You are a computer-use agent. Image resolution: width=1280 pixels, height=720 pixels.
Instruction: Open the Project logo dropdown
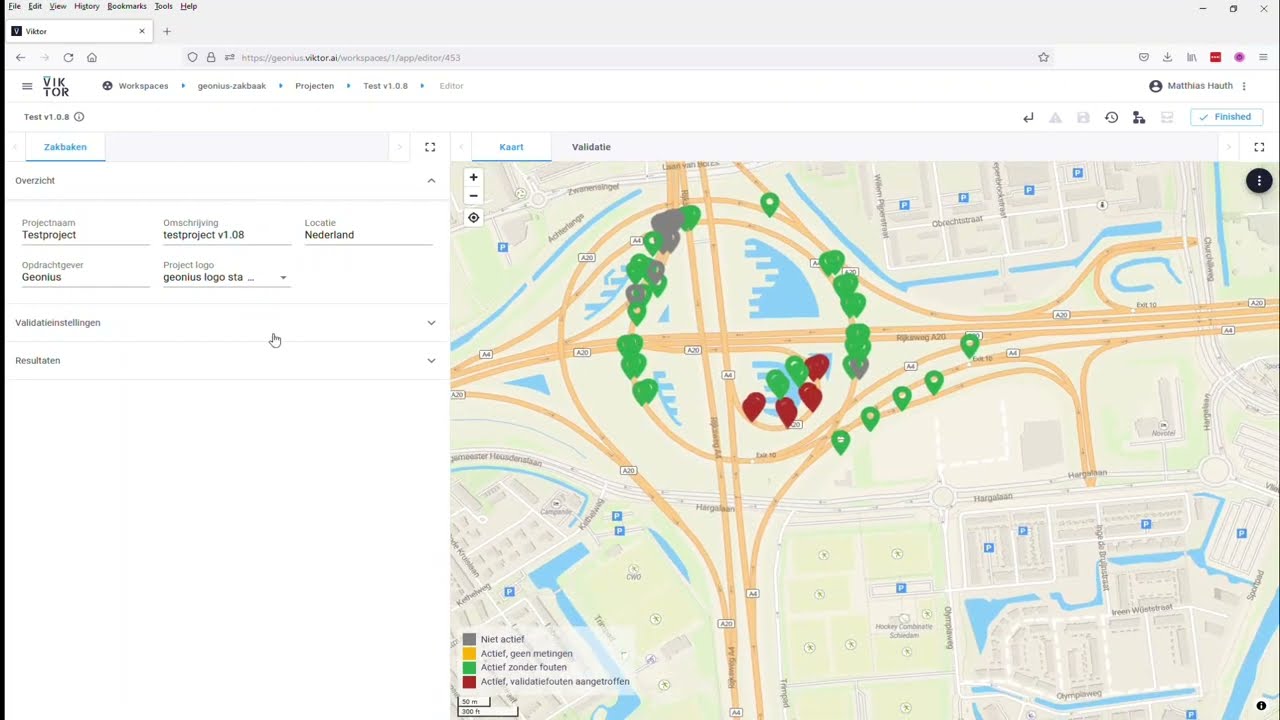227,277
